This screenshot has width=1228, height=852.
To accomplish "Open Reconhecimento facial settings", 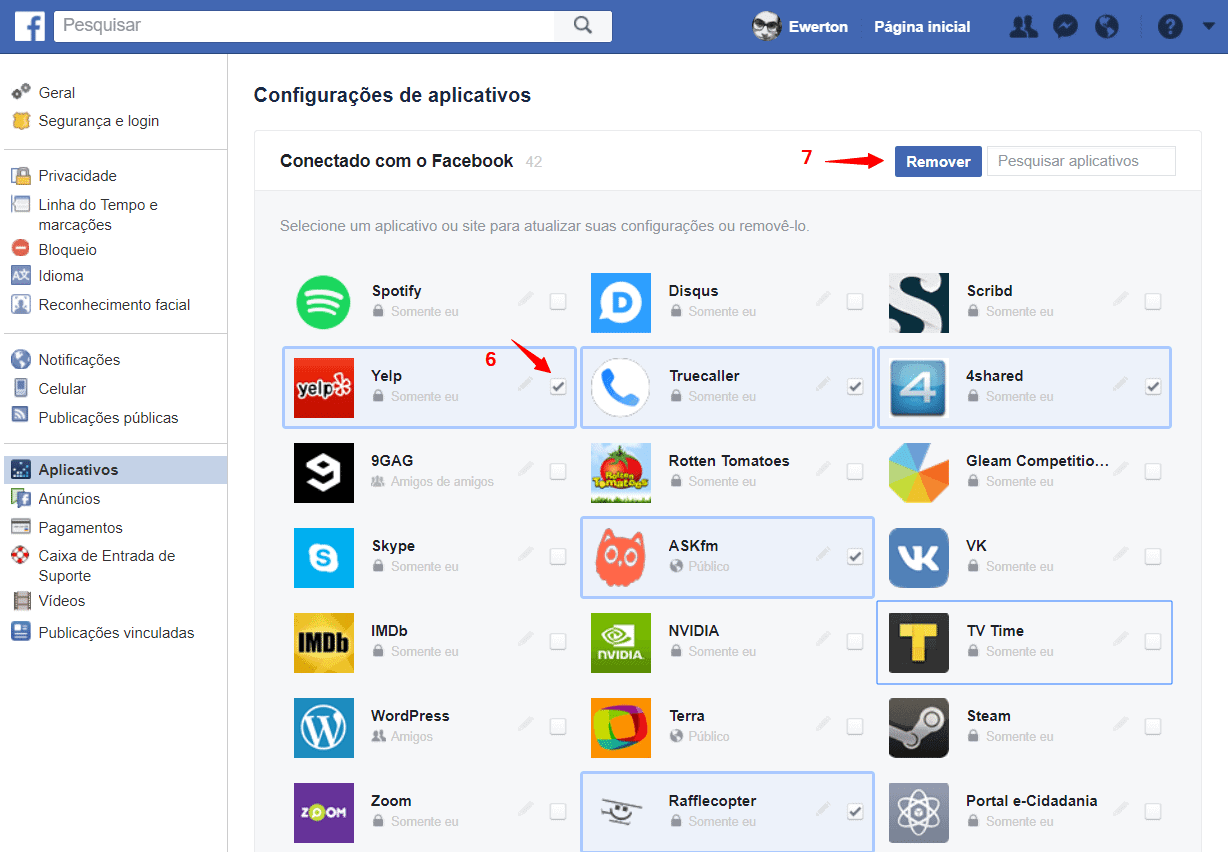I will 115,305.
